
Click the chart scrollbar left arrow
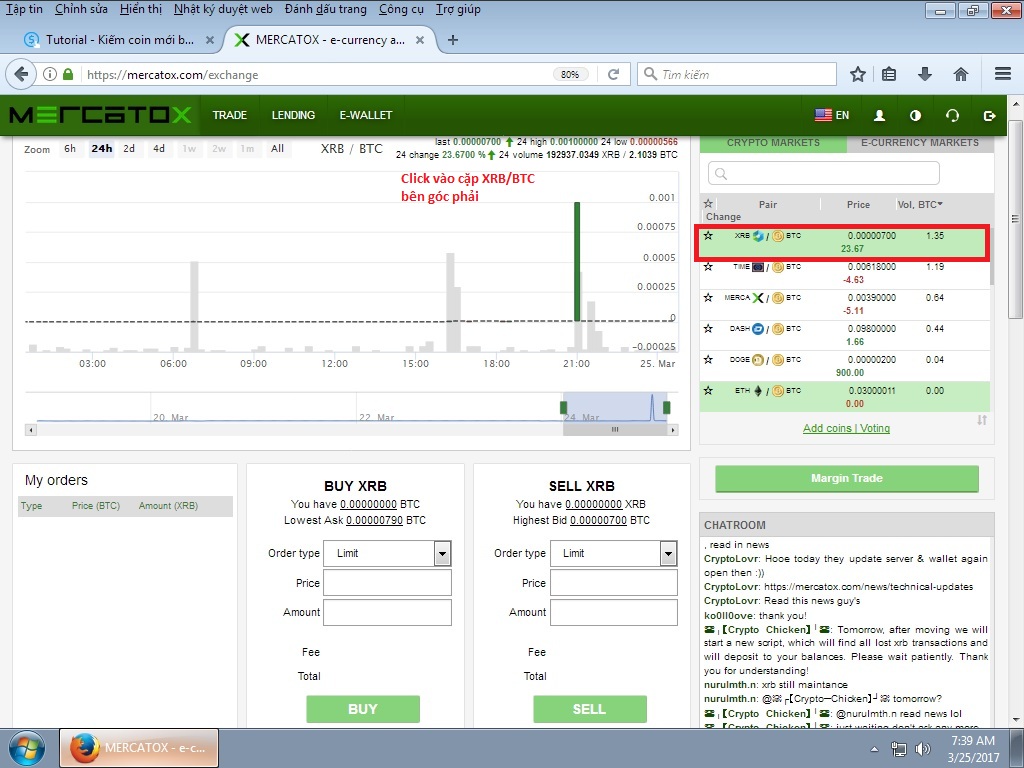(x=31, y=430)
